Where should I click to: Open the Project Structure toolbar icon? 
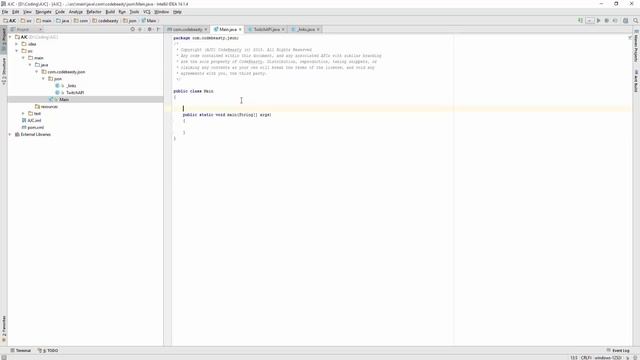point(625,20)
